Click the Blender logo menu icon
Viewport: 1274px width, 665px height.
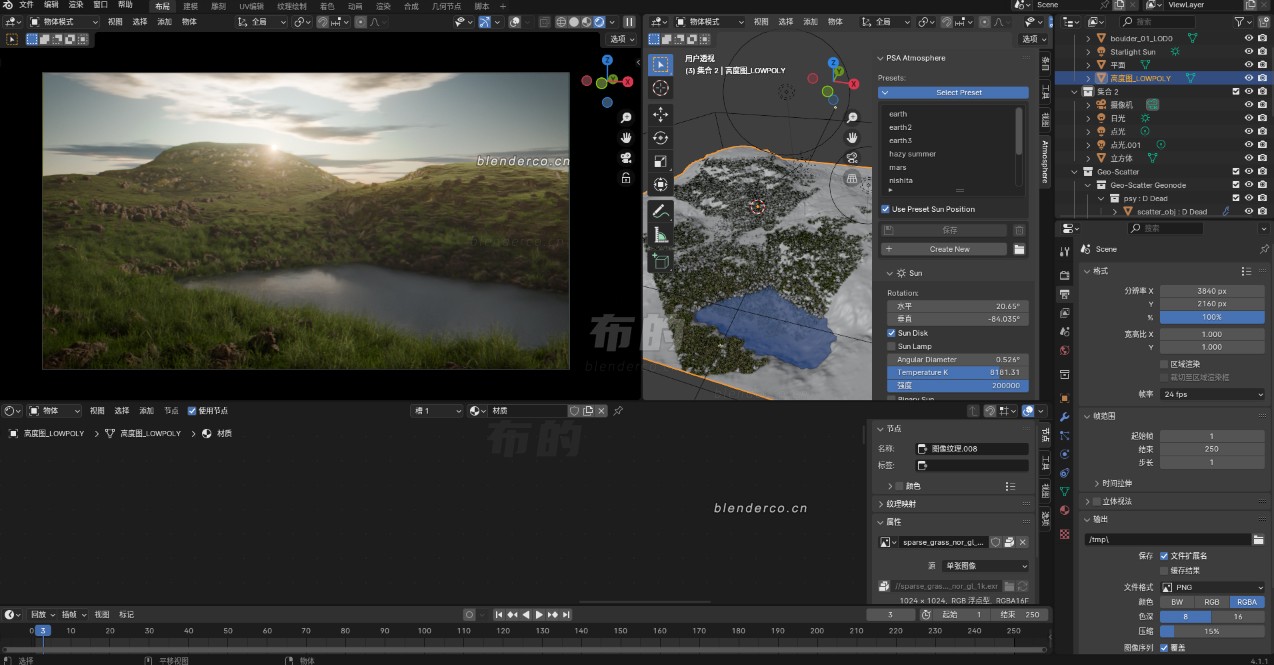pyautogui.click(x=8, y=5)
